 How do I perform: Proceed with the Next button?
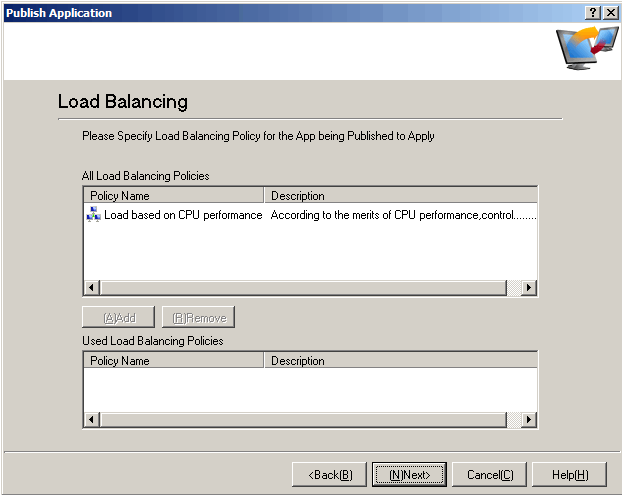409,474
